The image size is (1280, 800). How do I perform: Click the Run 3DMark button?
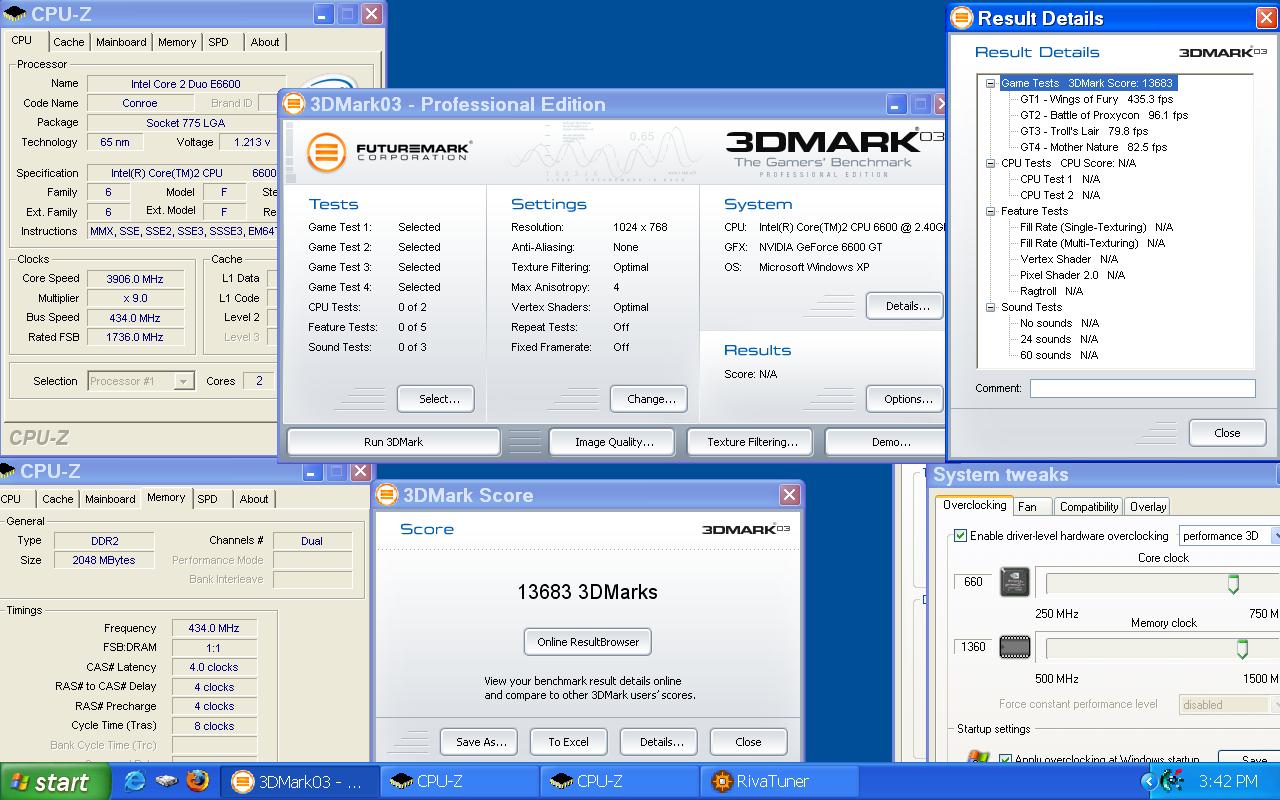coord(393,442)
